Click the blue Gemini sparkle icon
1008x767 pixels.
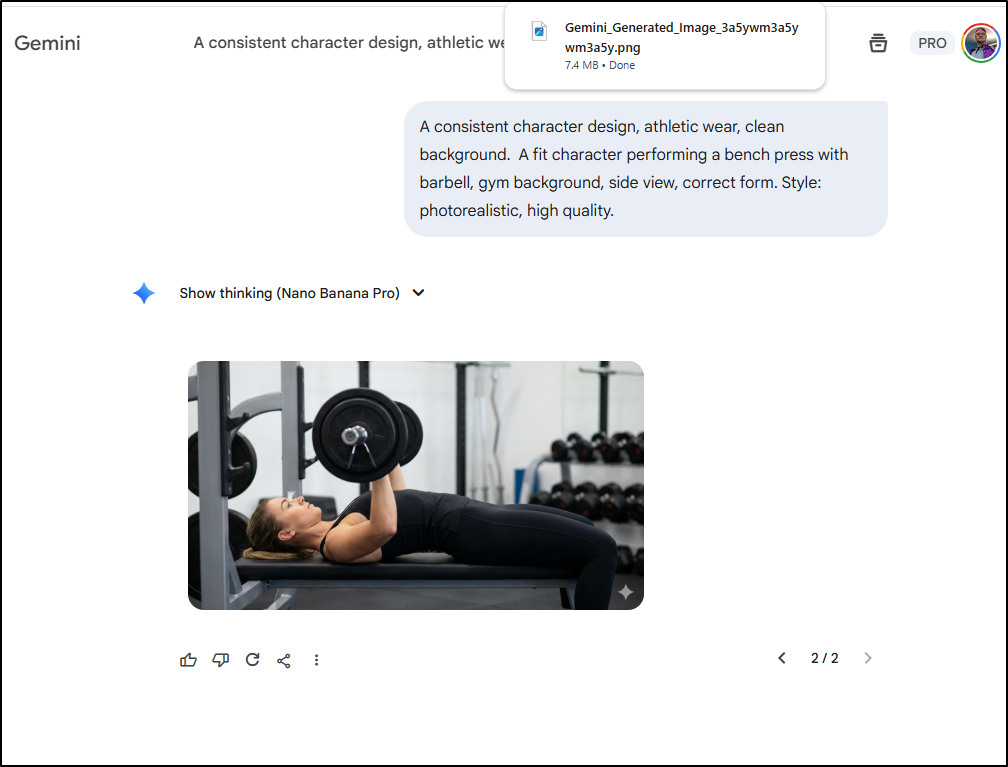pos(144,293)
